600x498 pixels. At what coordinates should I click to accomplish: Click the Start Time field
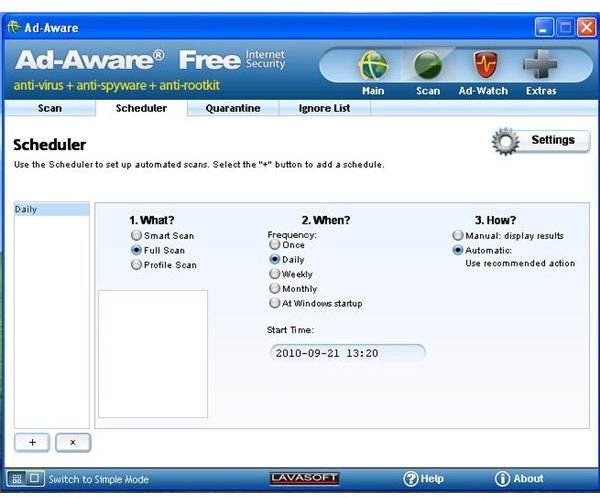click(347, 353)
